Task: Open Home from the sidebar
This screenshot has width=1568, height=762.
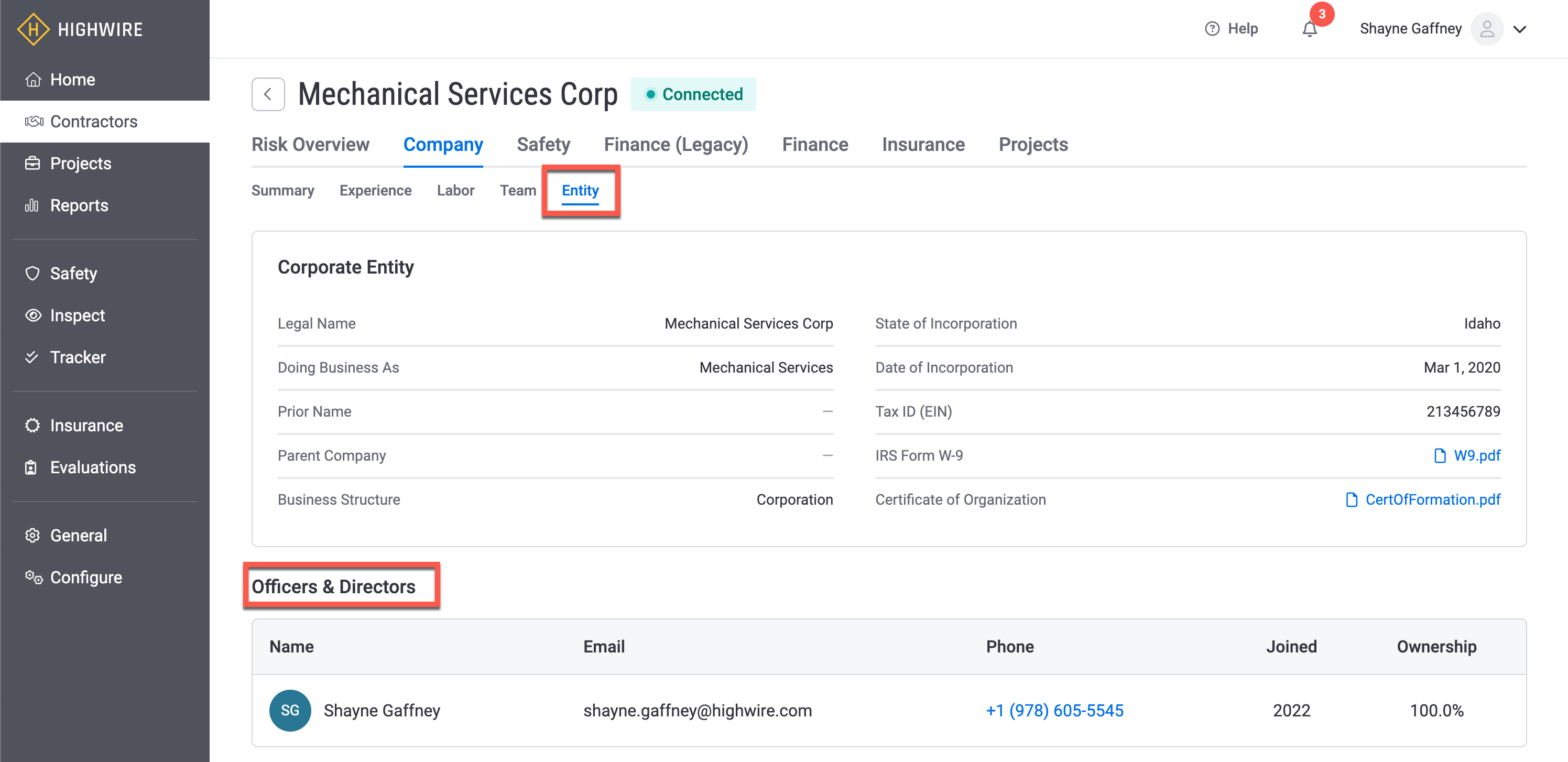Action: click(72, 80)
